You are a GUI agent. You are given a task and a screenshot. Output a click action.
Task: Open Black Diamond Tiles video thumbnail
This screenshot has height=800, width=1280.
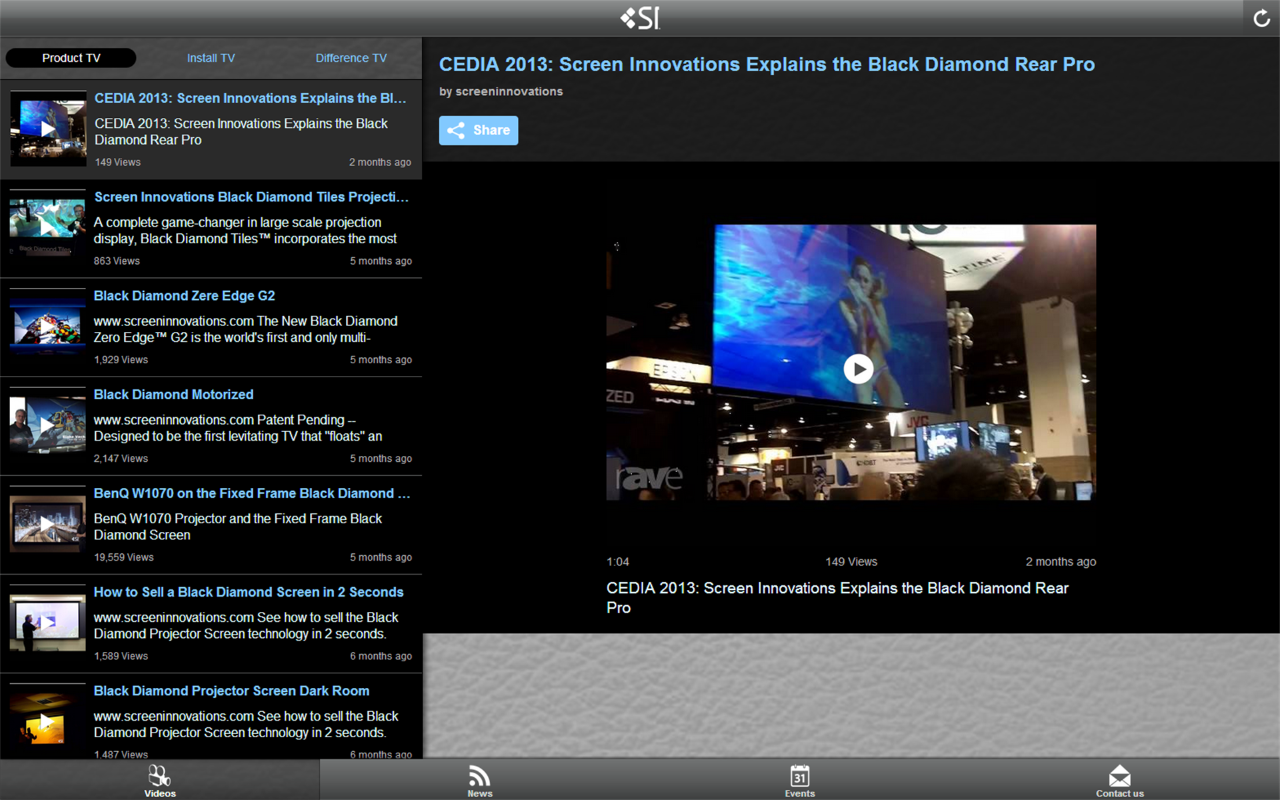point(48,228)
